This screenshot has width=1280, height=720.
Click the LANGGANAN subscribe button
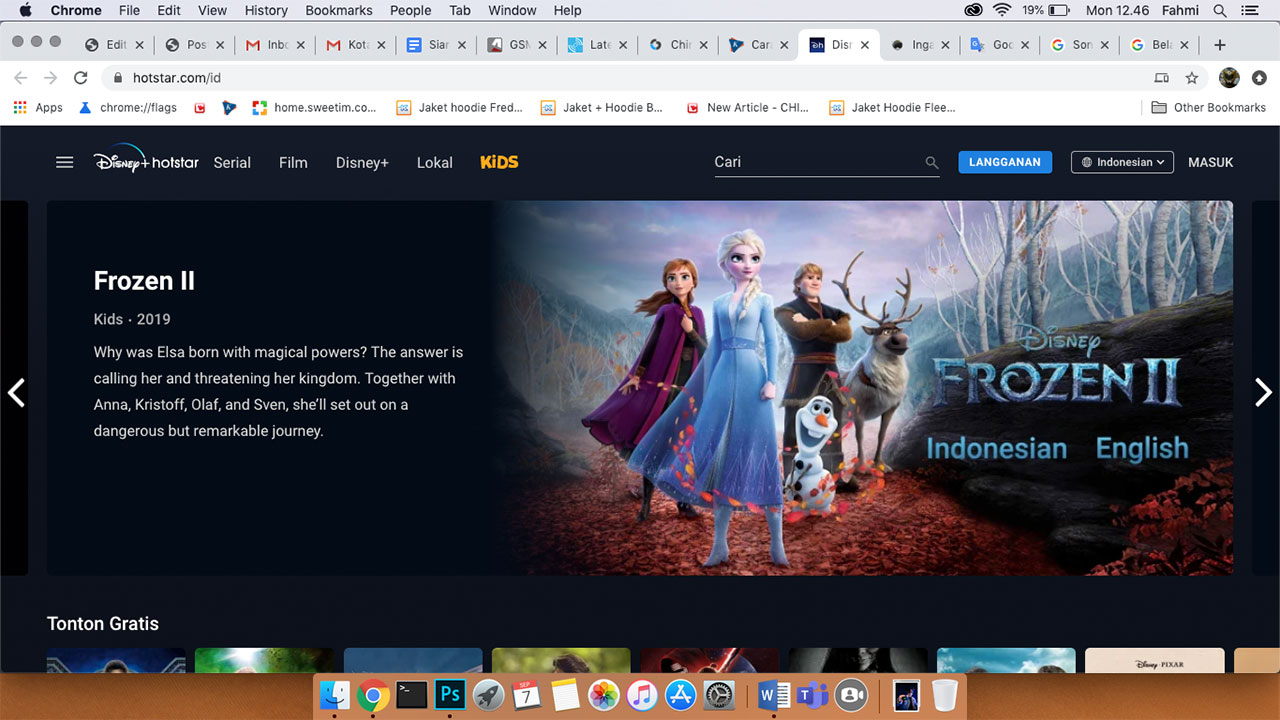pyautogui.click(x=1005, y=162)
